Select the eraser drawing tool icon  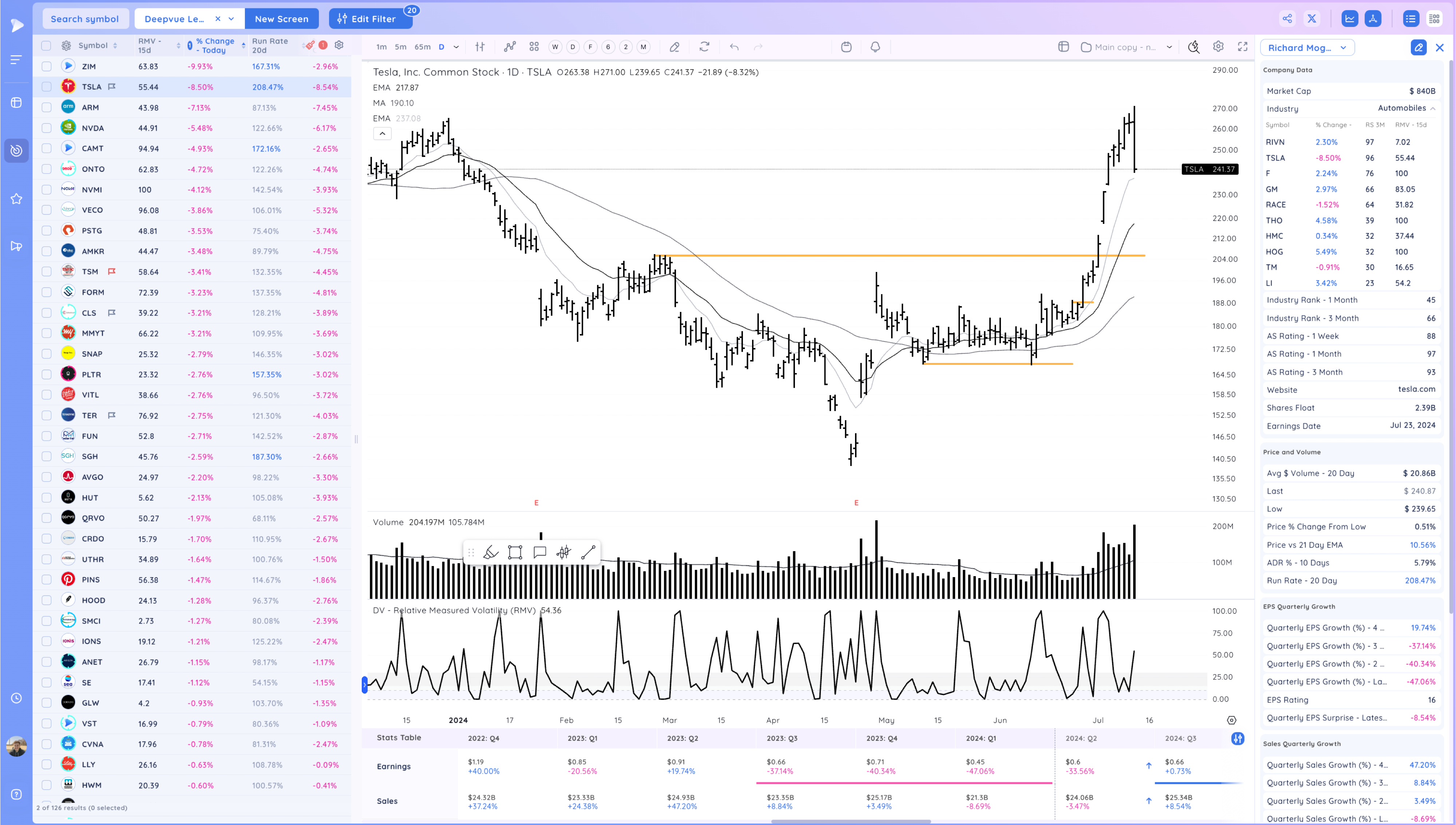point(674,47)
